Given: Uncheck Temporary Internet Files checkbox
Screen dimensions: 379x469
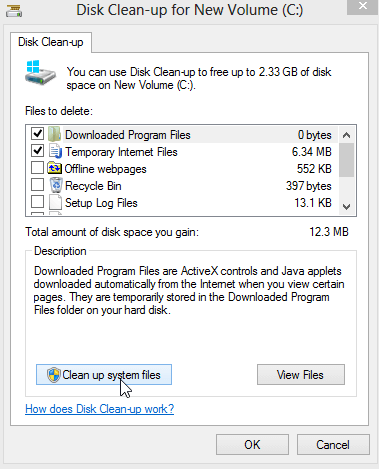Looking at the screenshot, I should click(37, 151).
